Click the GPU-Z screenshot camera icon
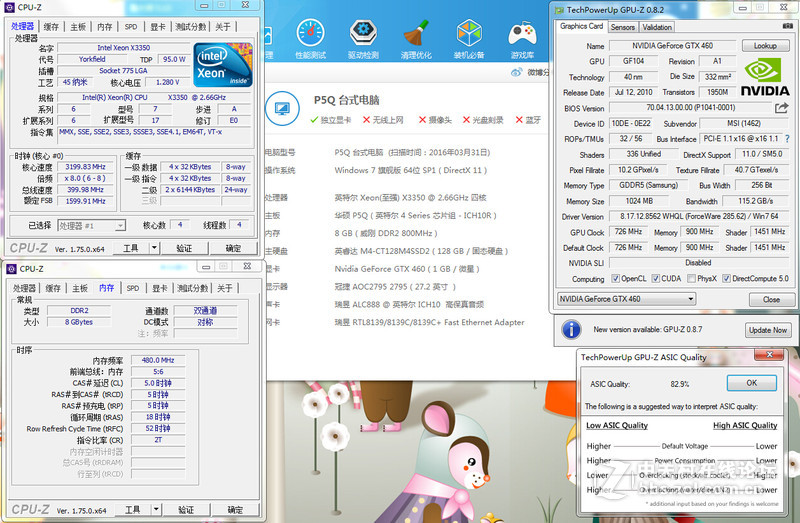This screenshot has height=523, width=800. pyautogui.click(x=788, y=26)
